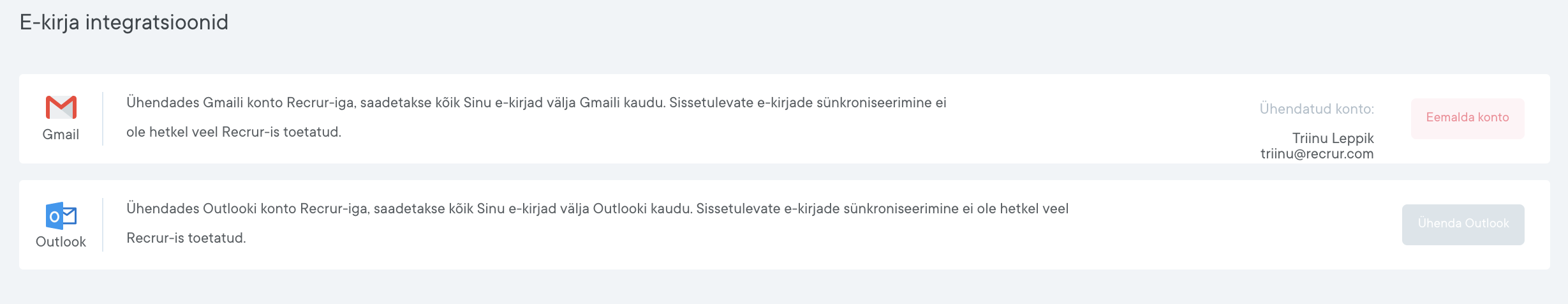This screenshot has height=304, width=1568.
Task: Click the account name Triinu Leppik
Action: pyautogui.click(x=1333, y=139)
